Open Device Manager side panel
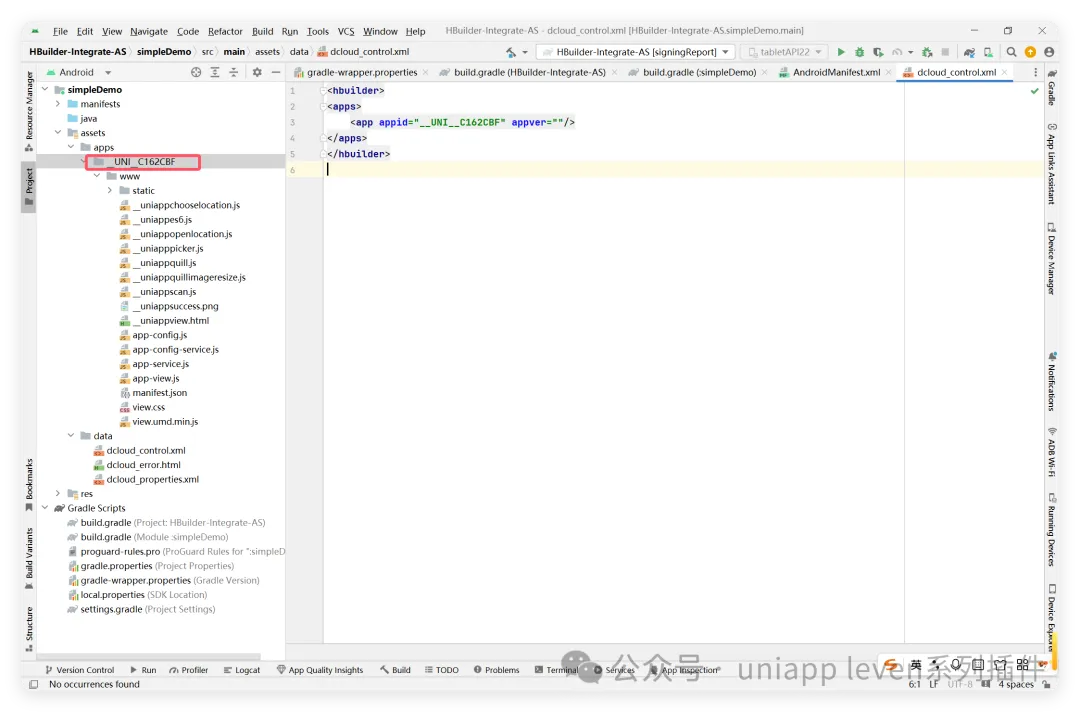 coord(1052,259)
